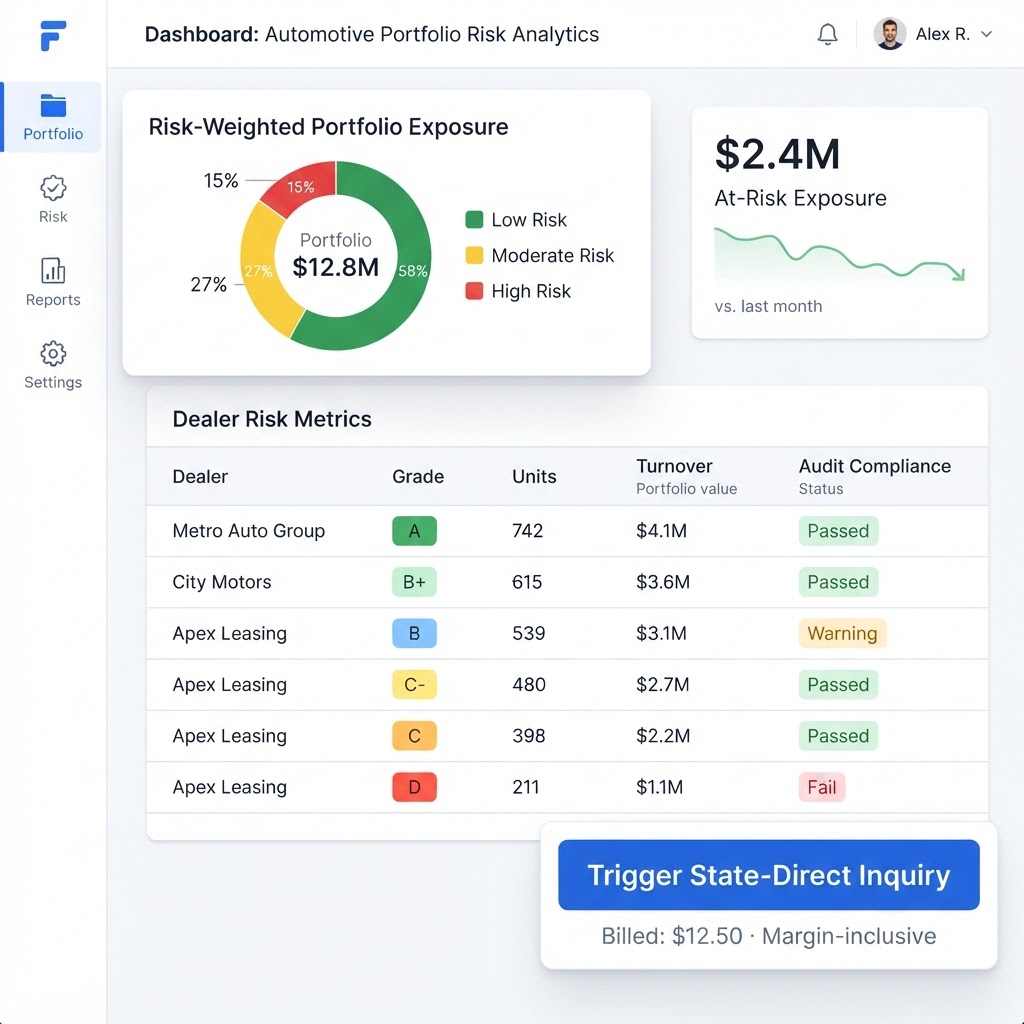1024x1024 pixels.
Task: Click Risk-Weighted Portfolio Exposure title
Action: [328, 127]
